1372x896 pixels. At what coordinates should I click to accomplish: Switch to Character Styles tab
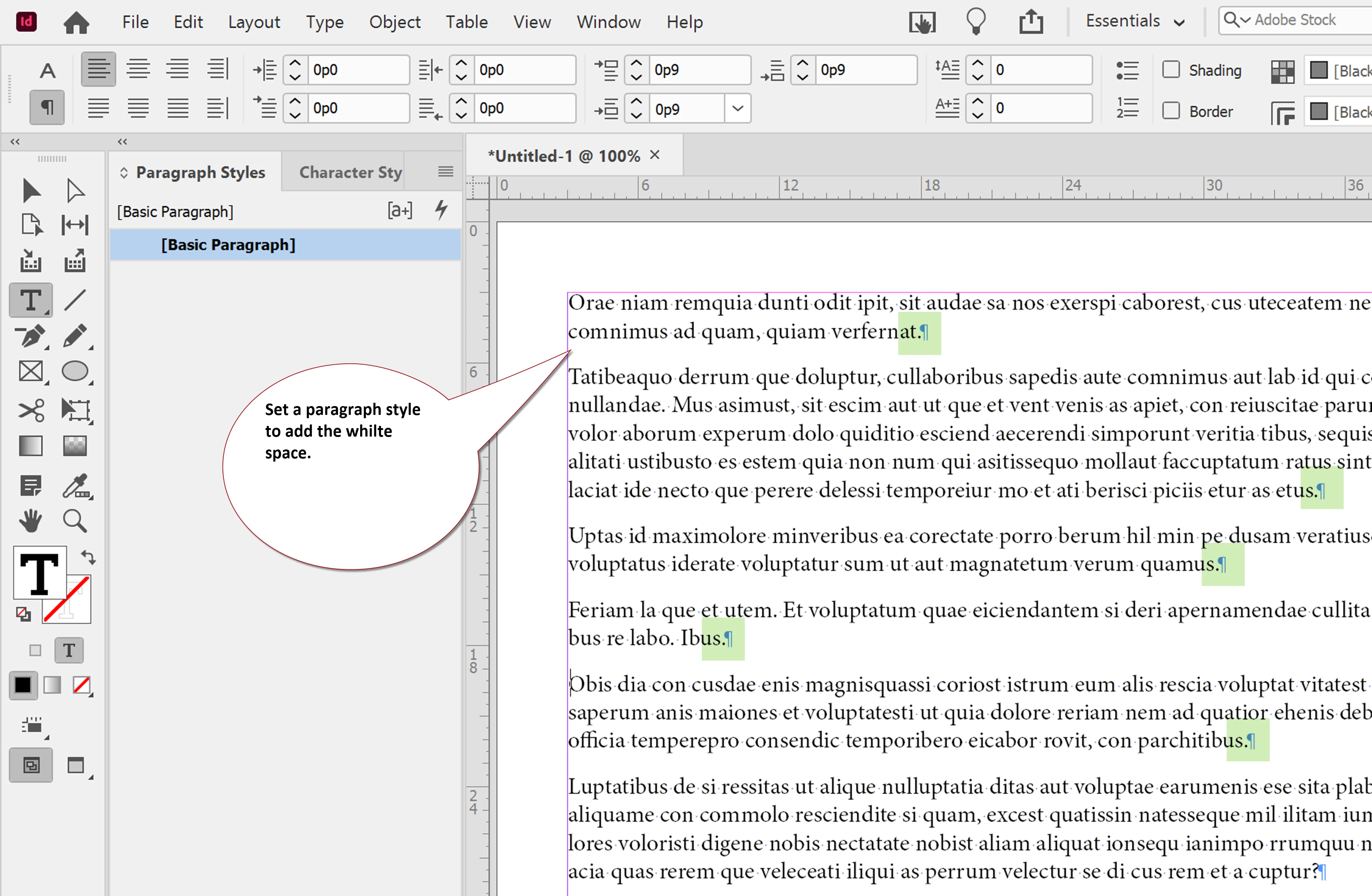350,172
